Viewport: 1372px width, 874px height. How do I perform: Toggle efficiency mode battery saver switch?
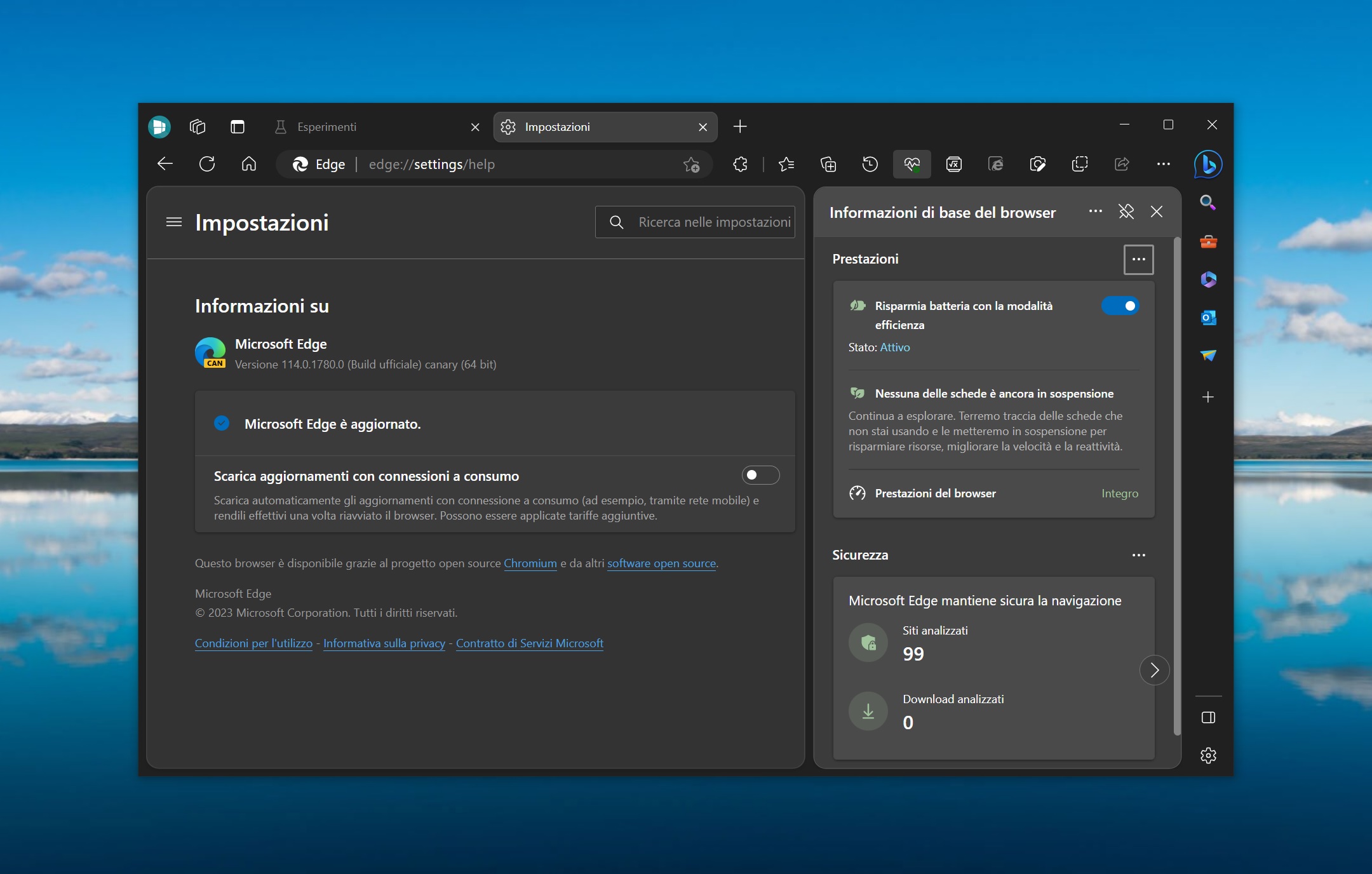1120,306
